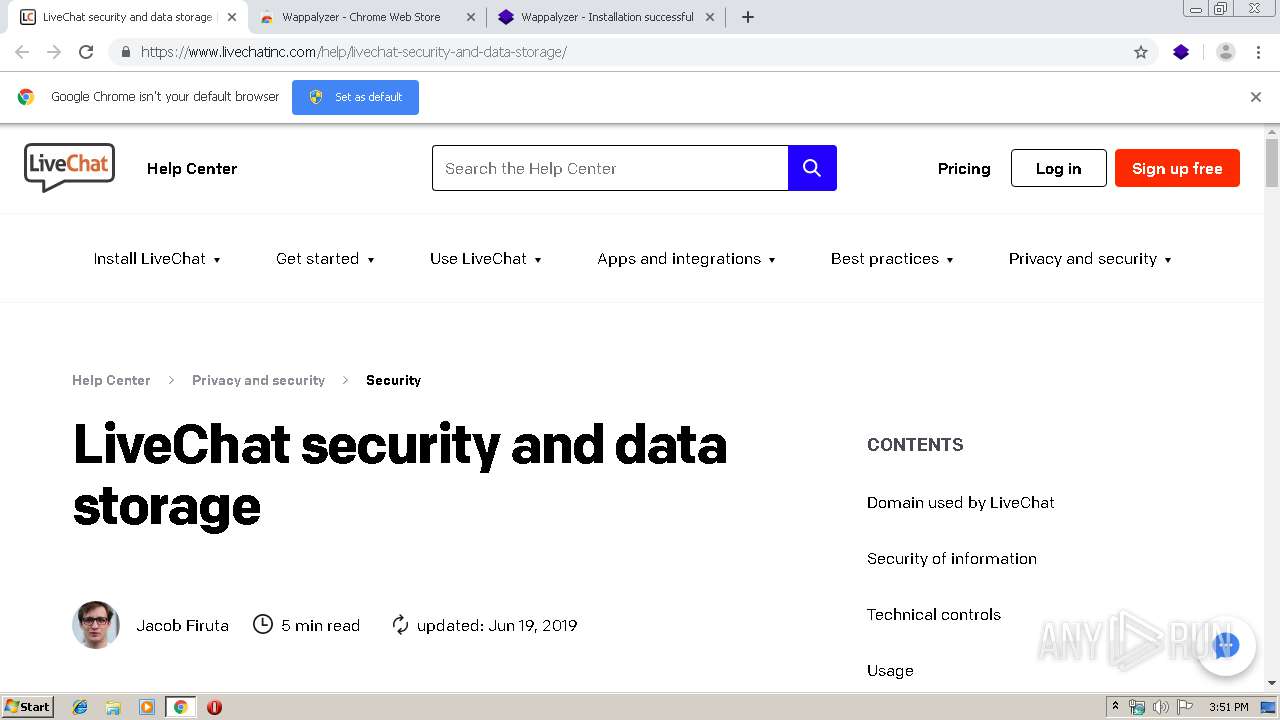The image size is (1280, 720).
Task: Expand the Install LiveChat menu
Action: coord(157,259)
